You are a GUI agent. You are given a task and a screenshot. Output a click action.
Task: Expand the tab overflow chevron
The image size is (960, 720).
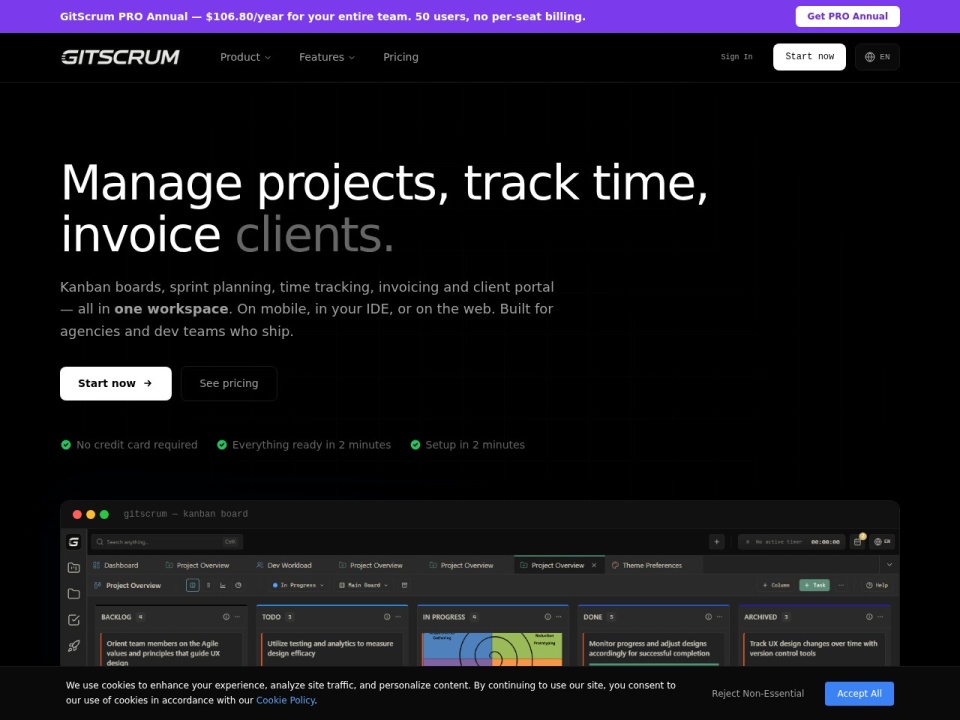coord(890,565)
